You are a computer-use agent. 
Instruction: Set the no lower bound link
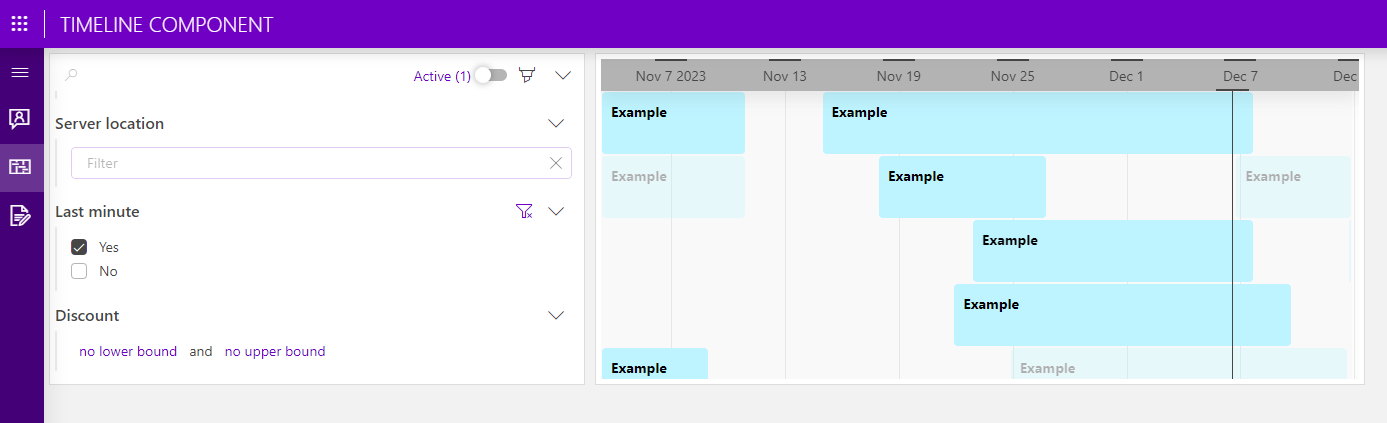click(x=128, y=351)
